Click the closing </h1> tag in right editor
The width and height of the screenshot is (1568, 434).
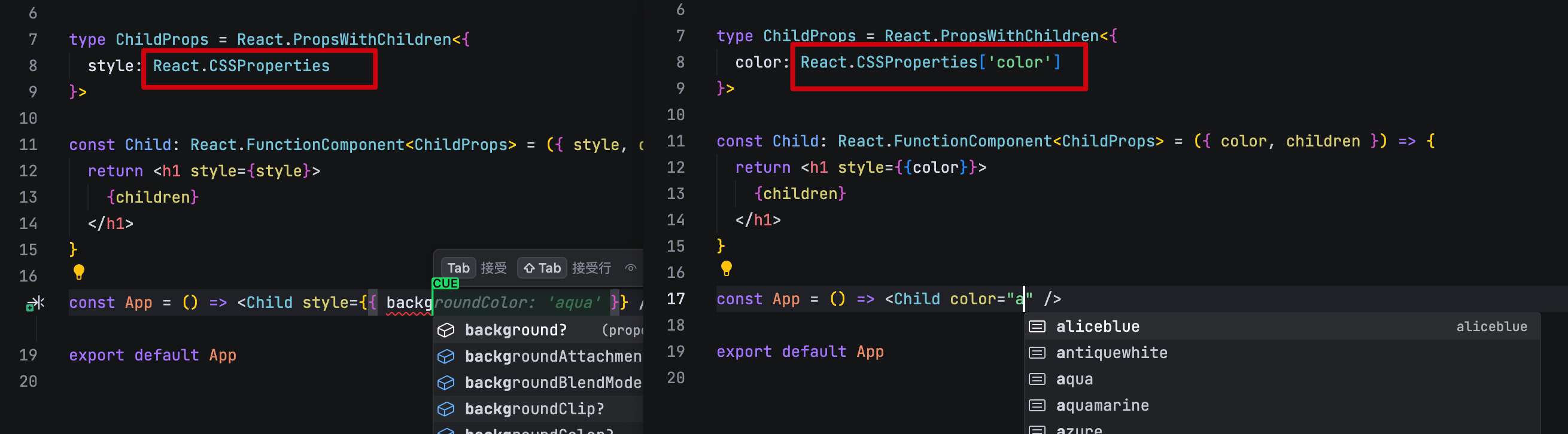pyautogui.click(x=758, y=219)
